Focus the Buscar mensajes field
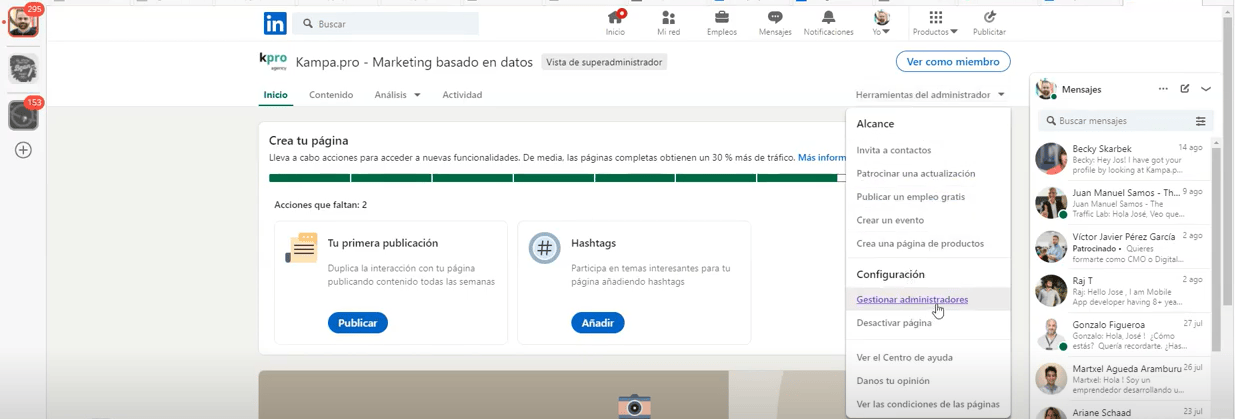Screen dimensions: 1235x419 [1115, 121]
